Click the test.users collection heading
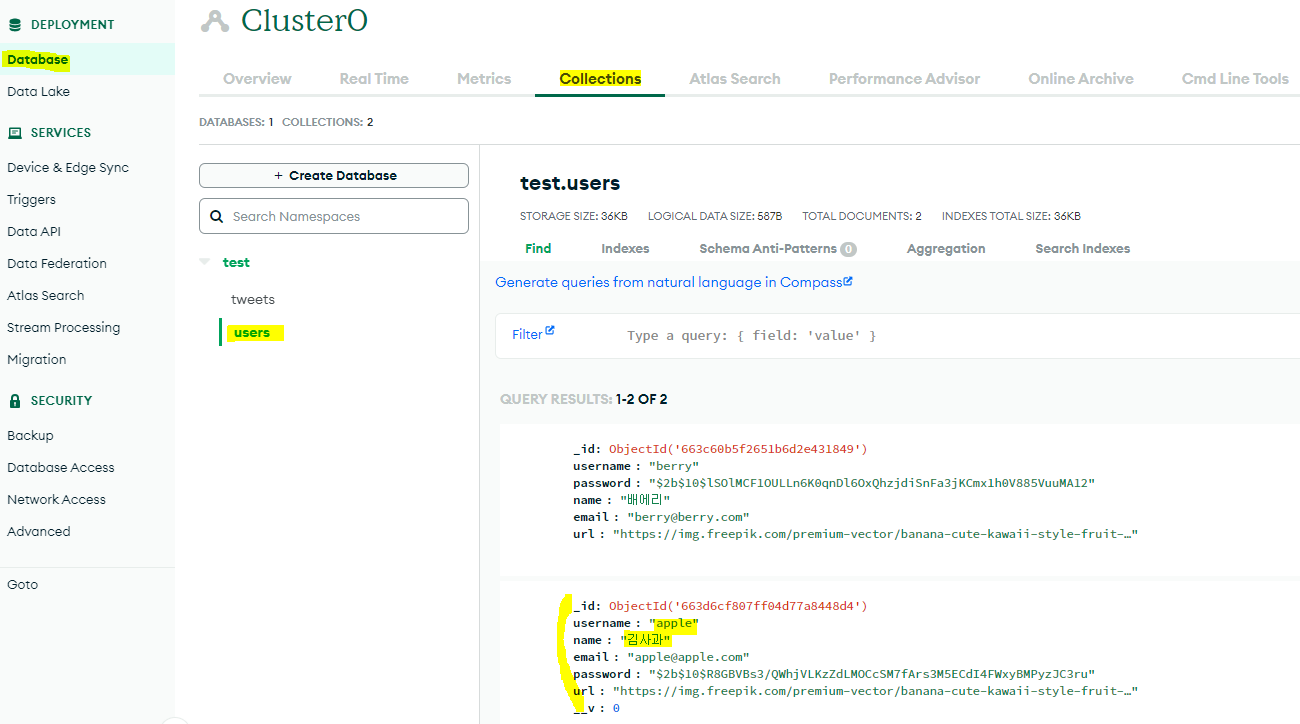The width and height of the screenshot is (1300, 724). pos(570,183)
